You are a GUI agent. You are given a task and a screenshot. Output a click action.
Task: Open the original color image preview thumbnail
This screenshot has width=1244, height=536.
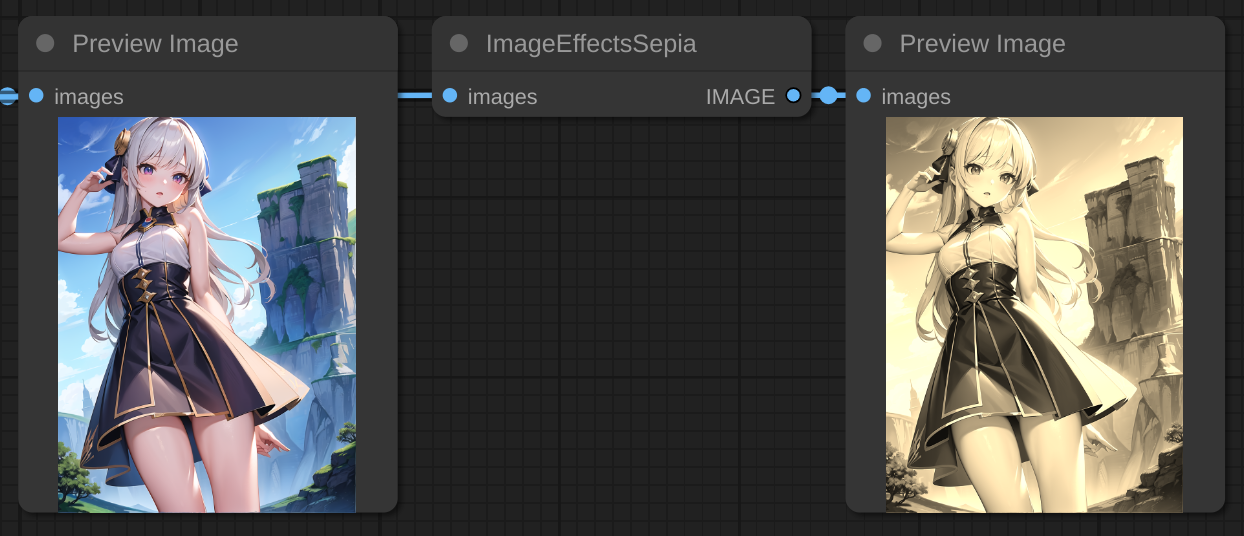tap(207, 314)
